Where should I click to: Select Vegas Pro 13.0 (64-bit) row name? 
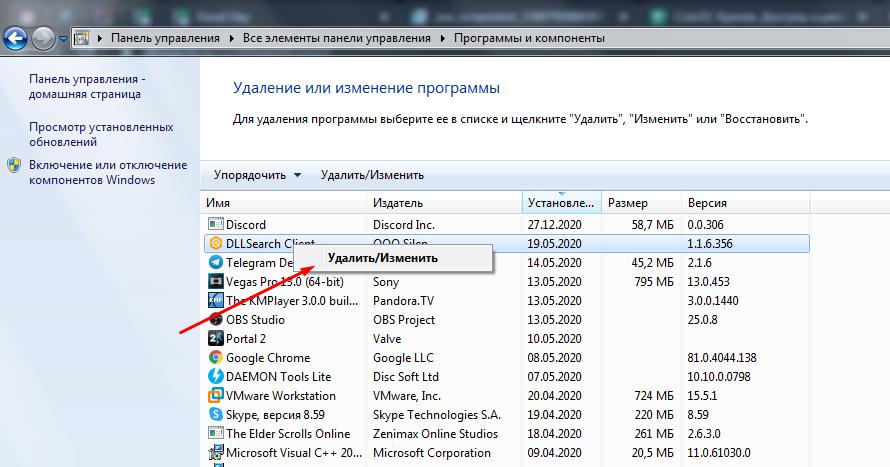[284, 282]
